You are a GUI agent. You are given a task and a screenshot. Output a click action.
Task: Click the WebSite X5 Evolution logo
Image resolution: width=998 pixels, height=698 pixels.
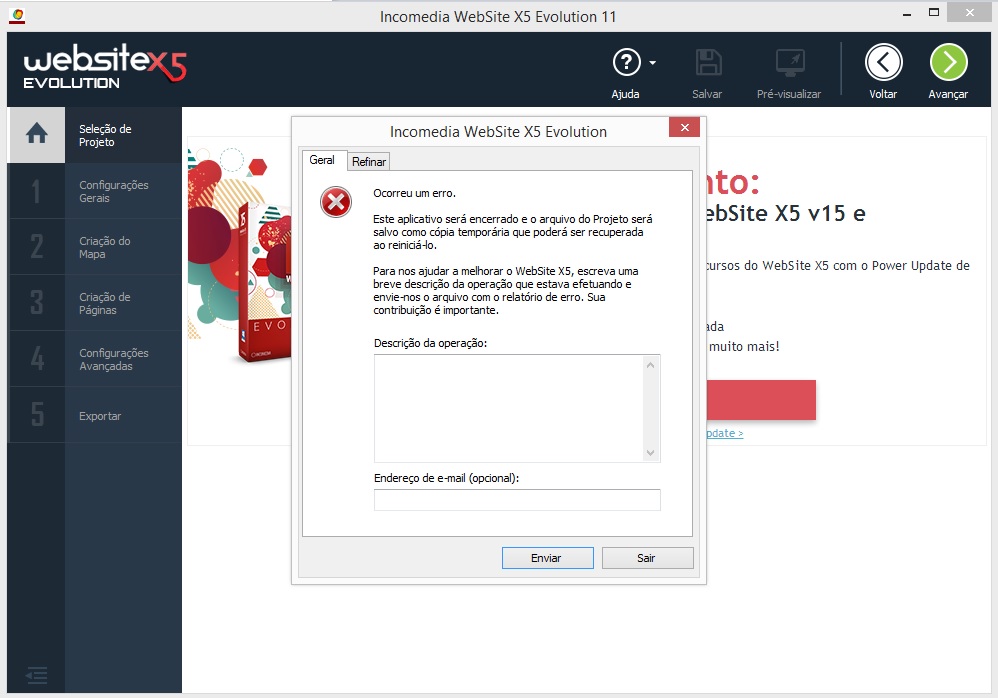pos(105,66)
